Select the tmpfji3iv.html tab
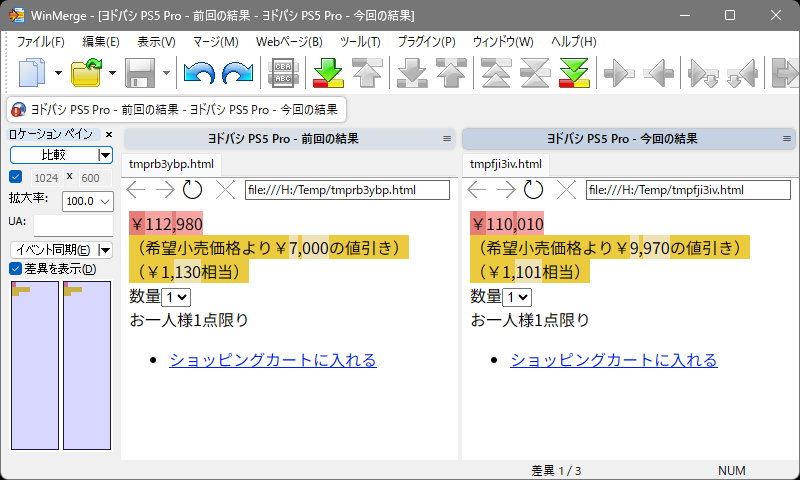Image resolution: width=800 pixels, height=480 pixels. click(x=506, y=164)
